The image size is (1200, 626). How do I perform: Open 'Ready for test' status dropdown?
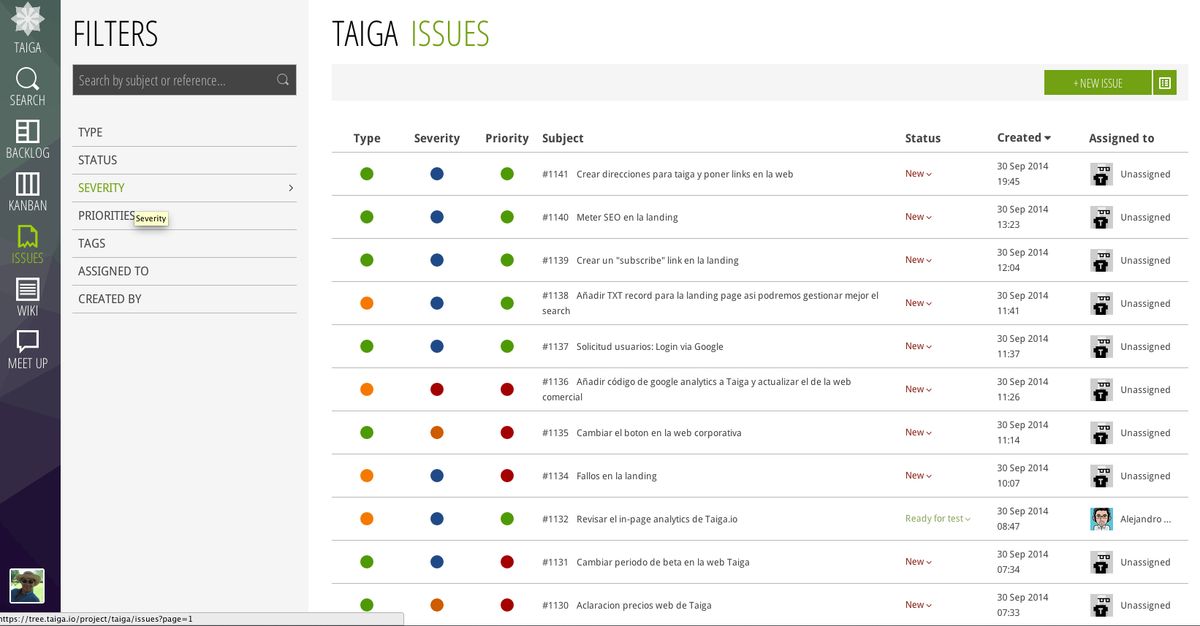938,519
